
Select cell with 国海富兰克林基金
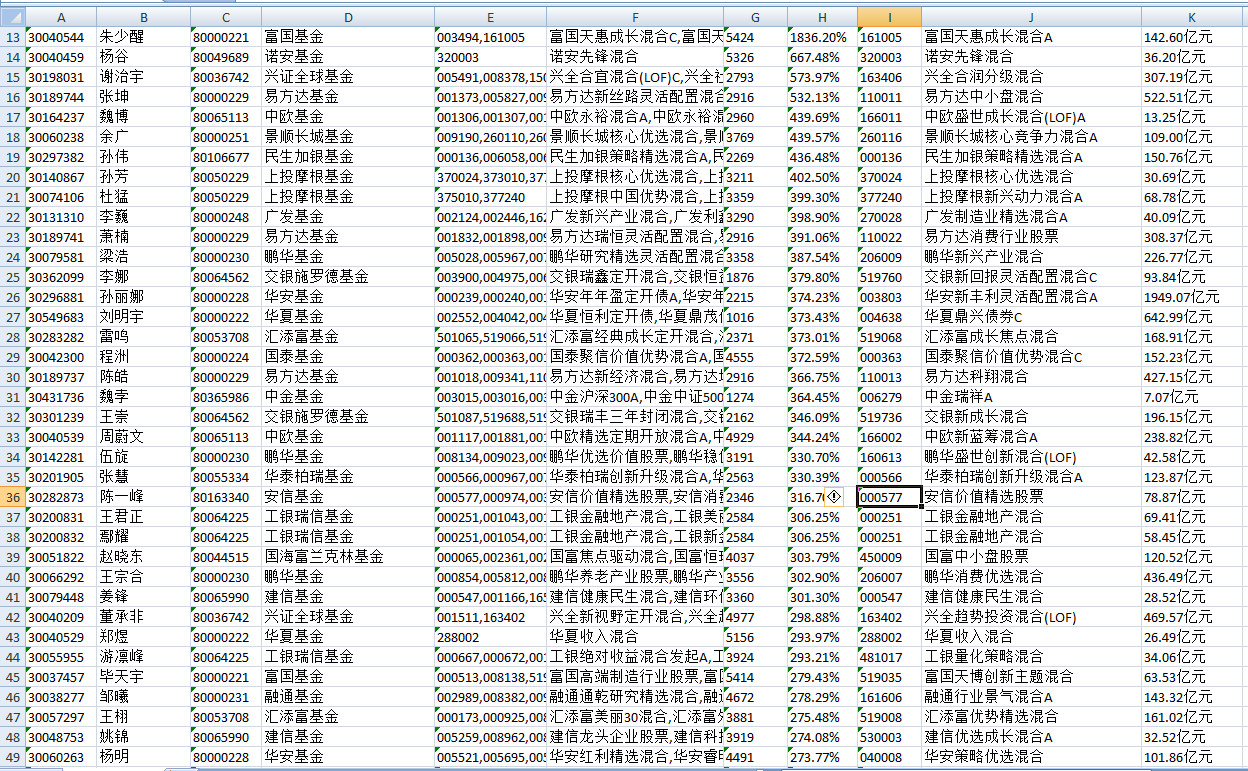coord(347,557)
